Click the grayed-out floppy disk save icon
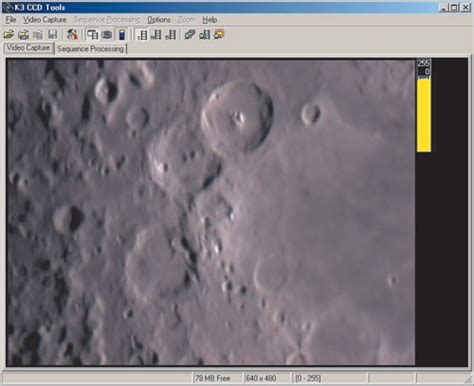This screenshot has width=474, height=386. click(53, 35)
